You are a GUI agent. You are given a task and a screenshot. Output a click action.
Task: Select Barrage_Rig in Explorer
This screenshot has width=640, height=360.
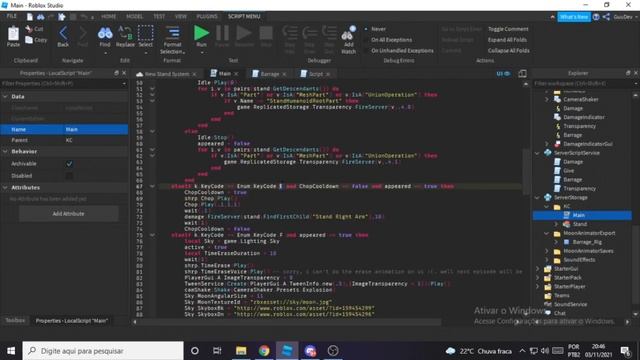point(587,242)
